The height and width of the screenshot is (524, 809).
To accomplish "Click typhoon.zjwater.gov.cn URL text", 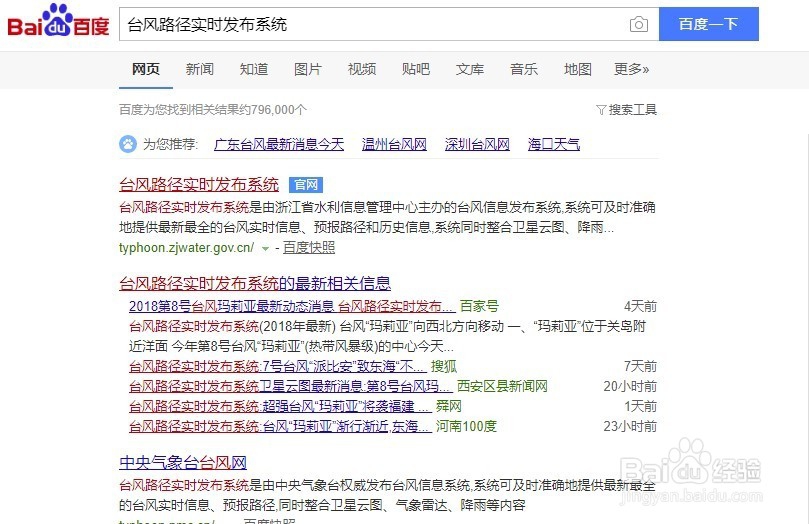I will (x=186, y=248).
